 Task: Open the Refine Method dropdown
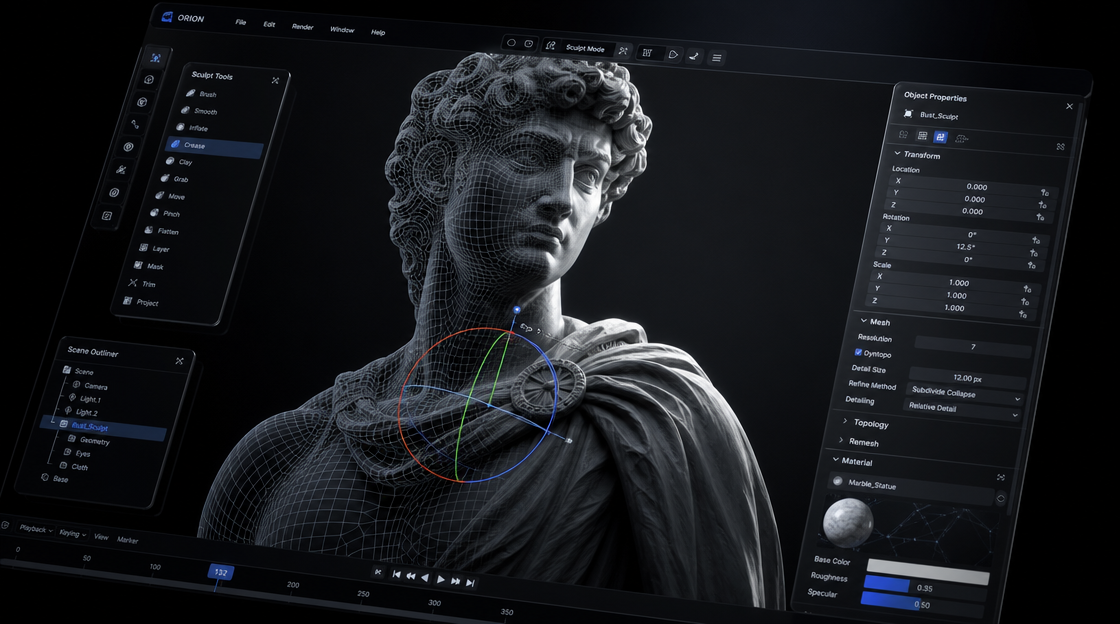point(964,393)
